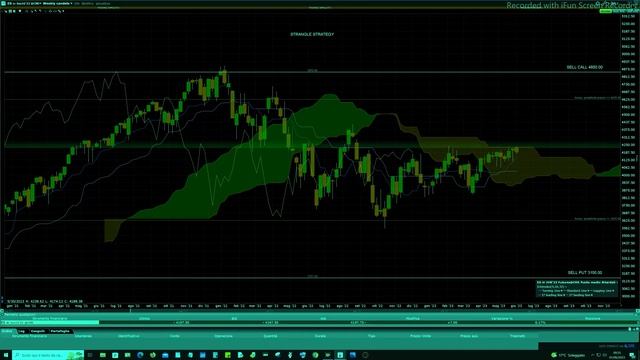Image resolution: width=640 pixels, height=360 pixels.
Task: Open Microsoft Edge from the taskbar
Action: pos(140,355)
